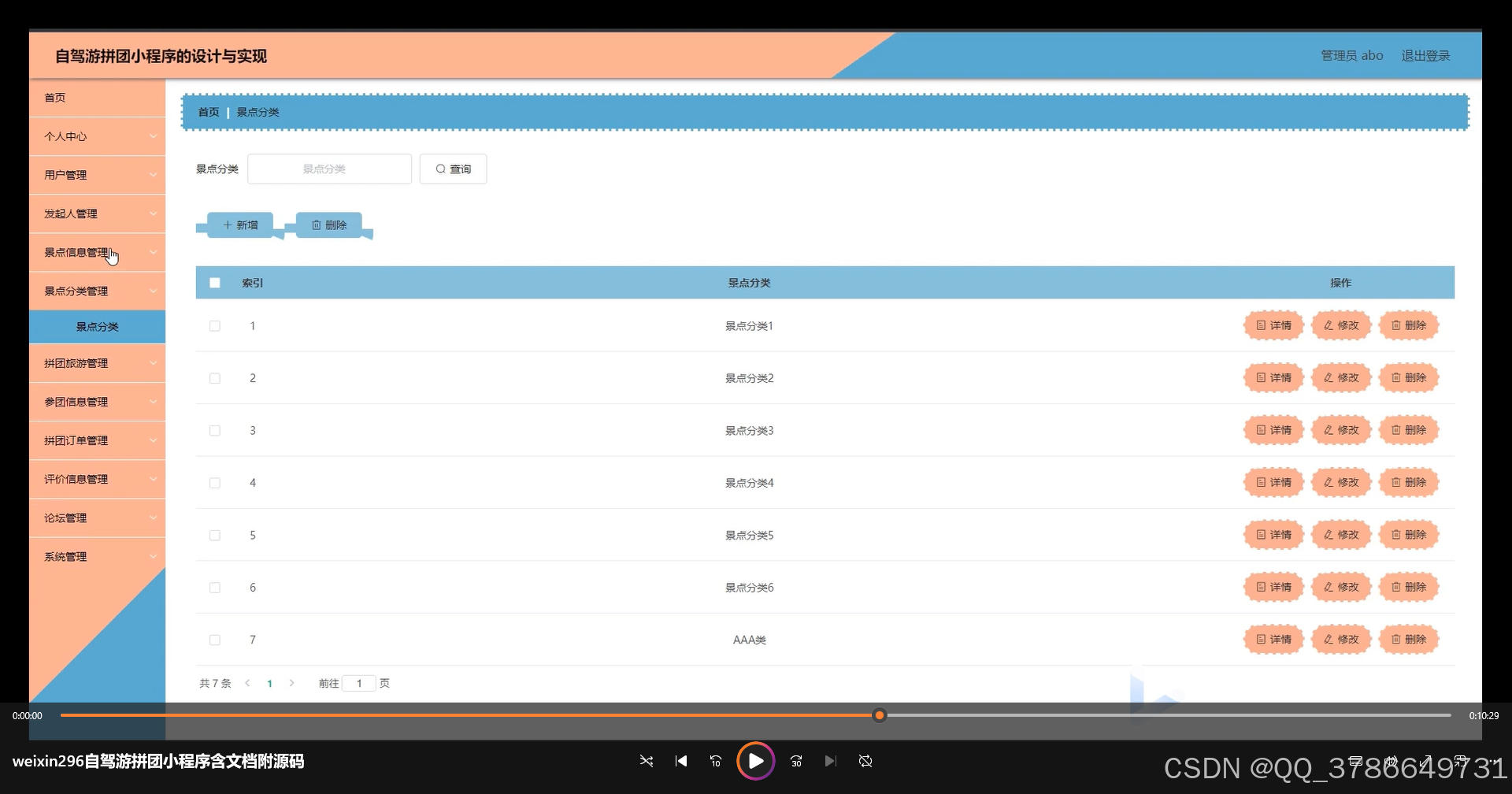Expand 拼团订单管理 sidebar menu
Viewport: 1512px width, 794px height.
(x=98, y=440)
